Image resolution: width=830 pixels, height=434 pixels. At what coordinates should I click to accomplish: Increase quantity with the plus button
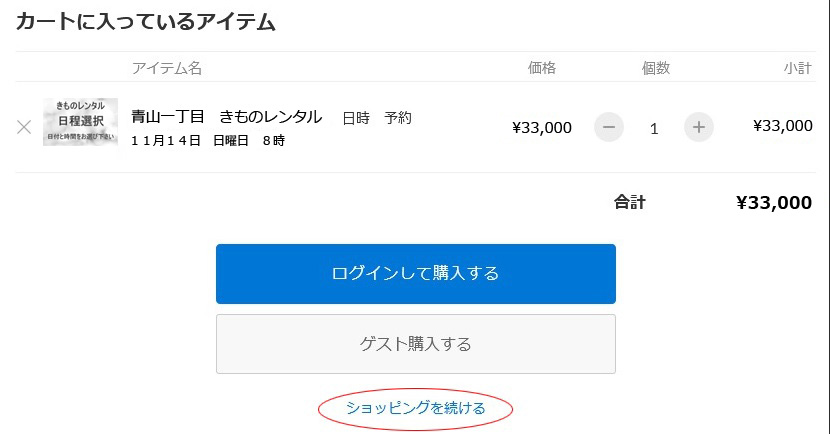pyautogui.click(x=699, y=127)
